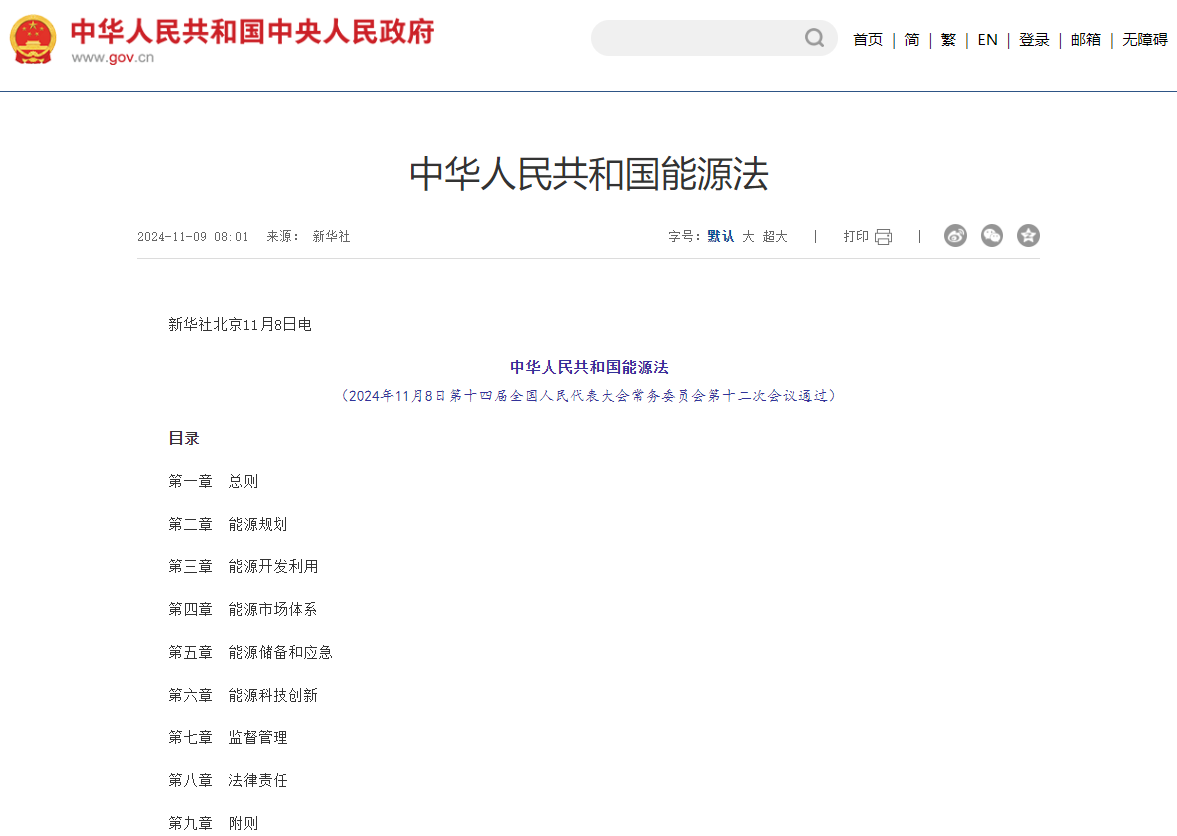
Task: Share the article via the WeChat icon
Action: tap(991, 236)
